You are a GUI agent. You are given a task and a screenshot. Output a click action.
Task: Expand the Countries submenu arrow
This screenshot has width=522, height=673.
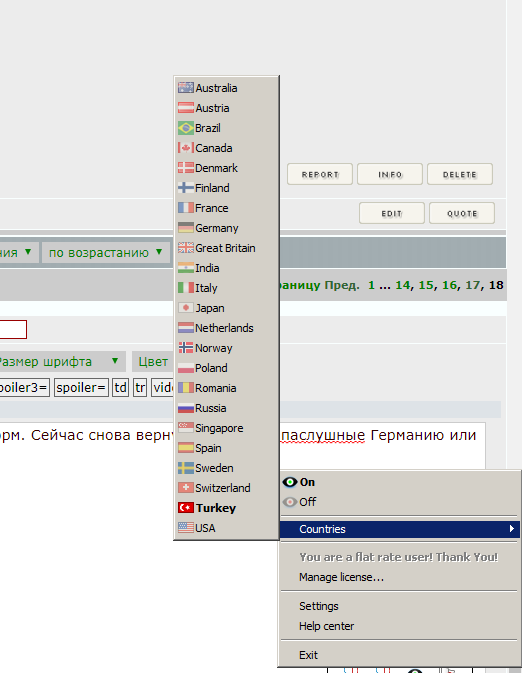511,529
